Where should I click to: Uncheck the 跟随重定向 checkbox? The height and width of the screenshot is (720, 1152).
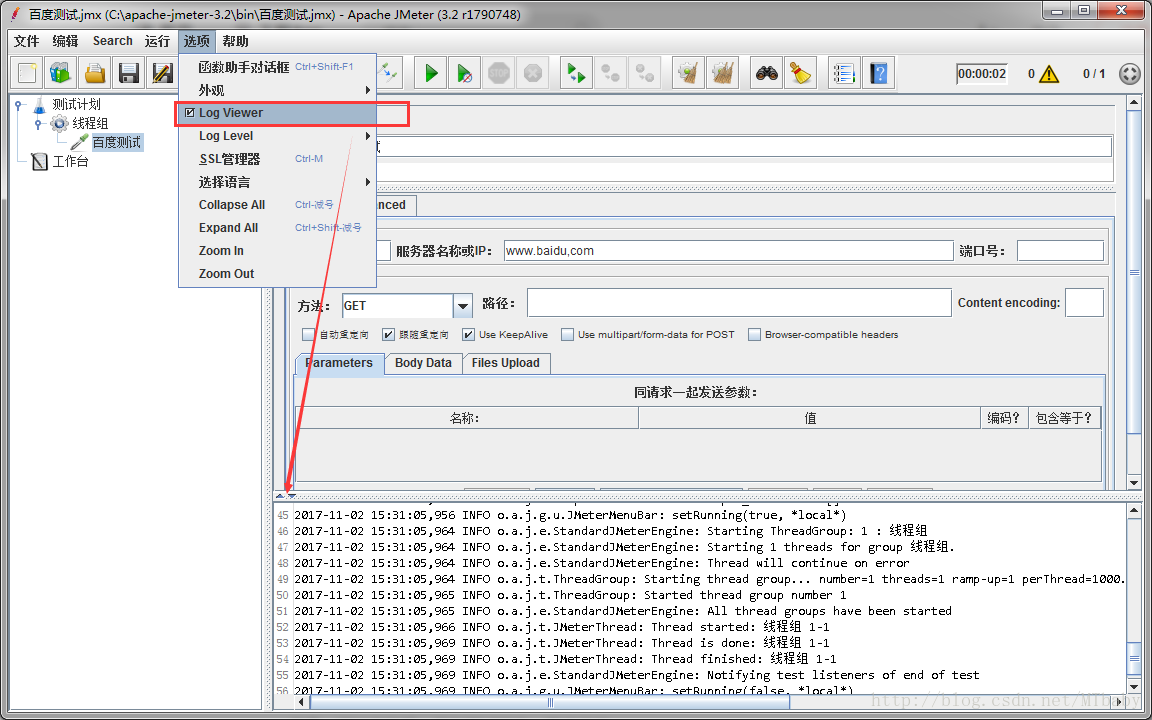pos(389,334)
